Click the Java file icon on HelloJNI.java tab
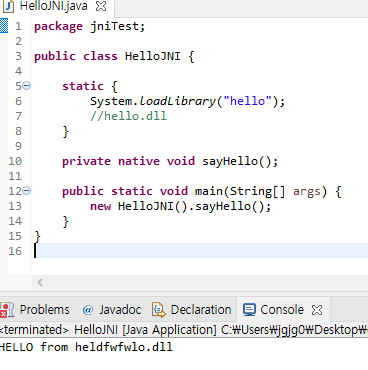Screen dimensions: 368x370 8,6
